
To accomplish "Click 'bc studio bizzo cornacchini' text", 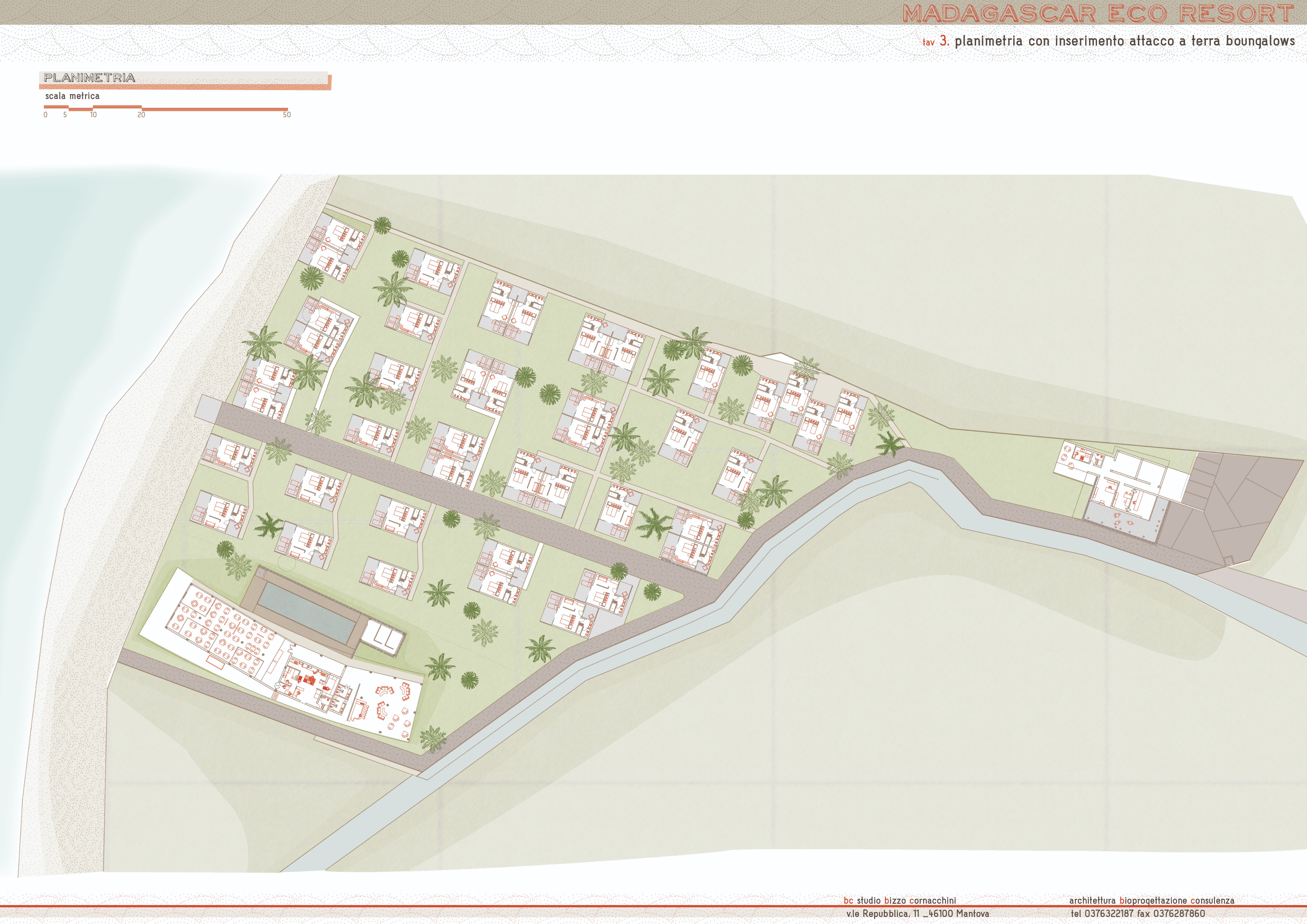I will pyautogui.click(x=900, y=901).
